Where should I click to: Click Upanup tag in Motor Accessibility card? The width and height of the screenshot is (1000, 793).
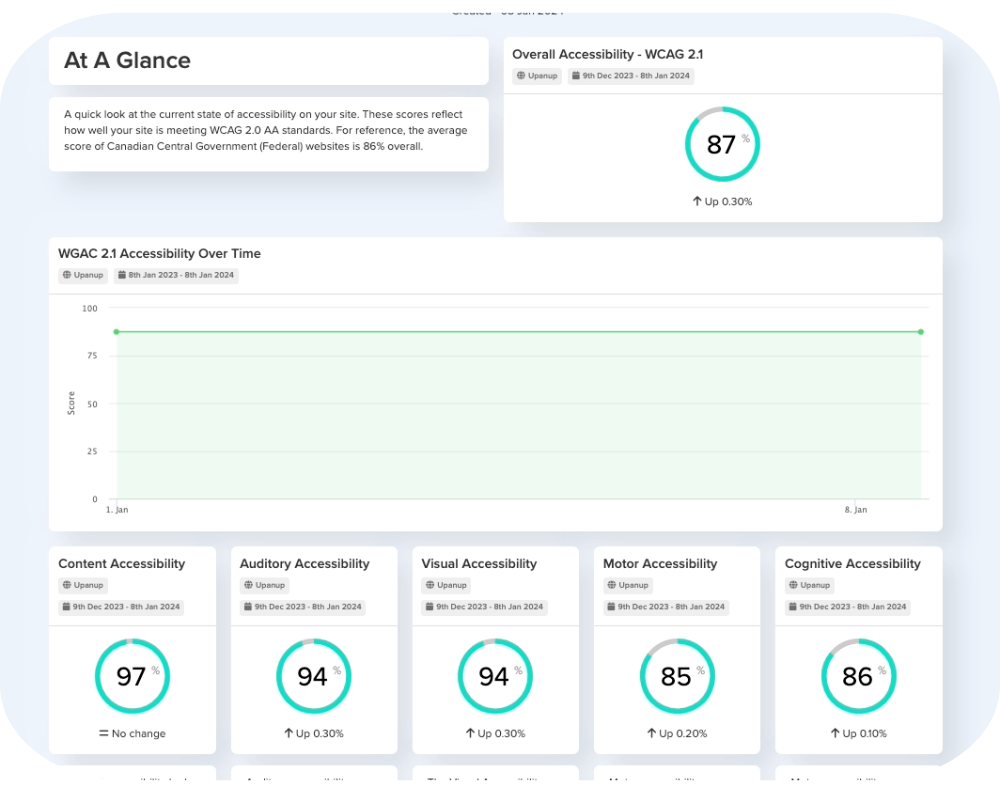[x=628, y=585]
